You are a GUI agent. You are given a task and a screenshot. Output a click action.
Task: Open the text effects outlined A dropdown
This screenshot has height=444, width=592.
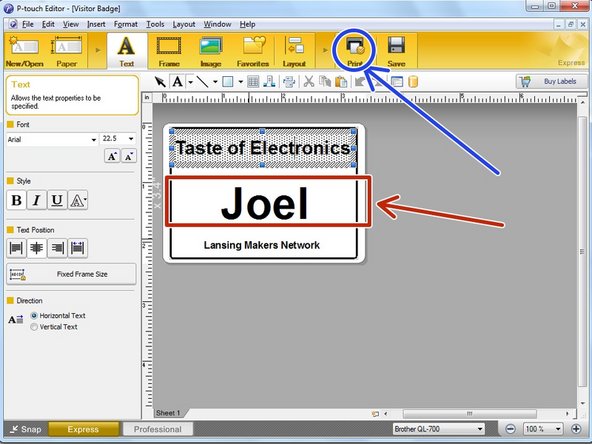click(x=77, y=200)
